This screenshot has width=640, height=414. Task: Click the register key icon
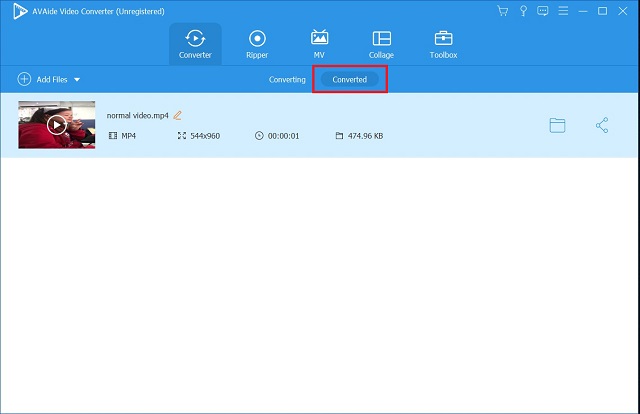tap(523, 11)
